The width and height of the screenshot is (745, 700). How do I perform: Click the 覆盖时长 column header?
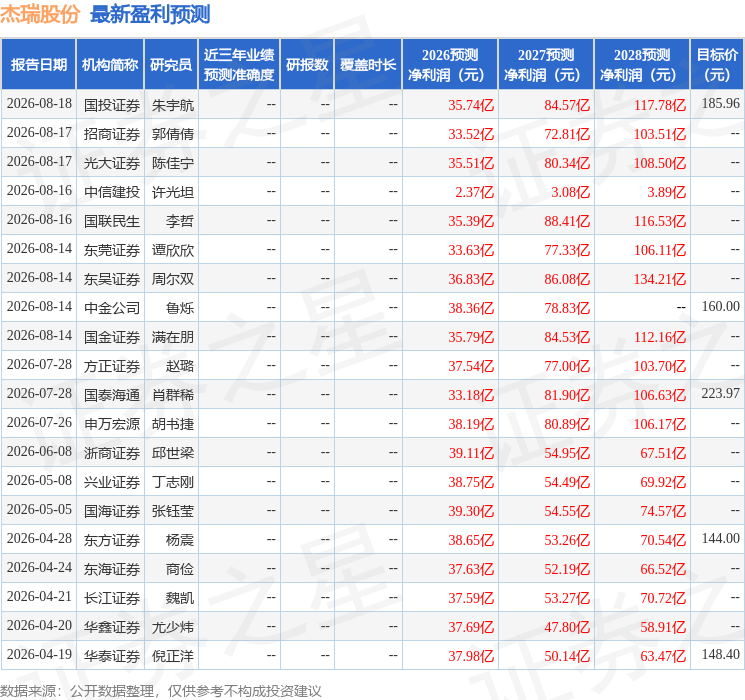[368, 65]
